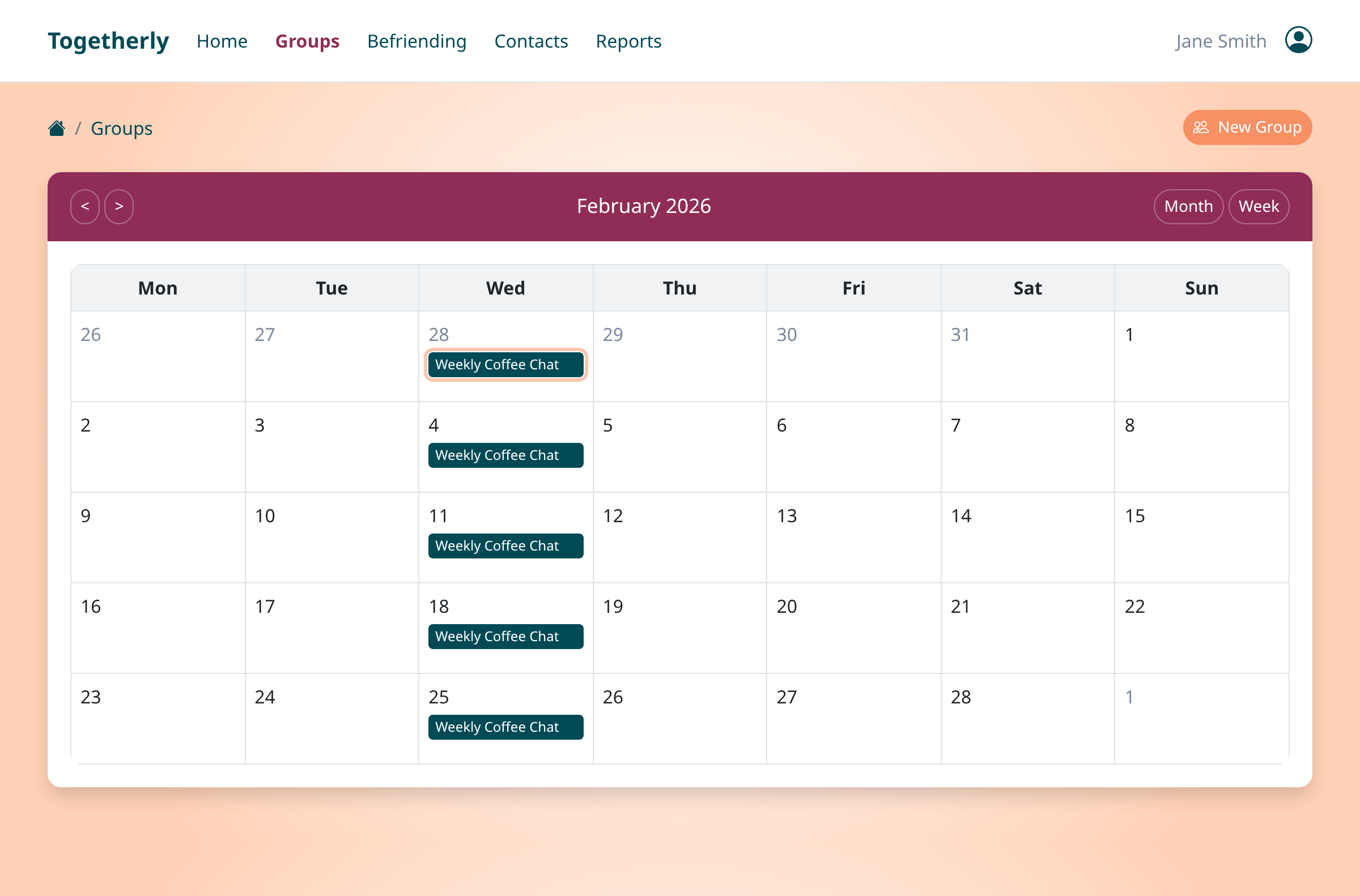Click the February 2026 title
The image size is (1360, 896).
[644, 206]
